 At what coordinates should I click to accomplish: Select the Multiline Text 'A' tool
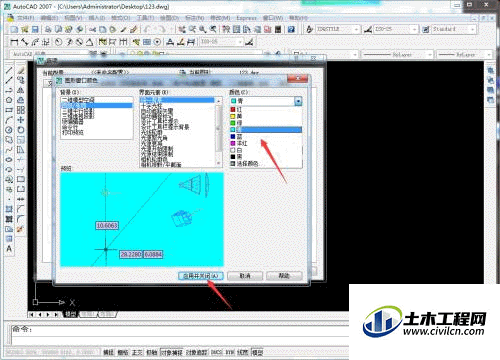click(x=9, y=249)
